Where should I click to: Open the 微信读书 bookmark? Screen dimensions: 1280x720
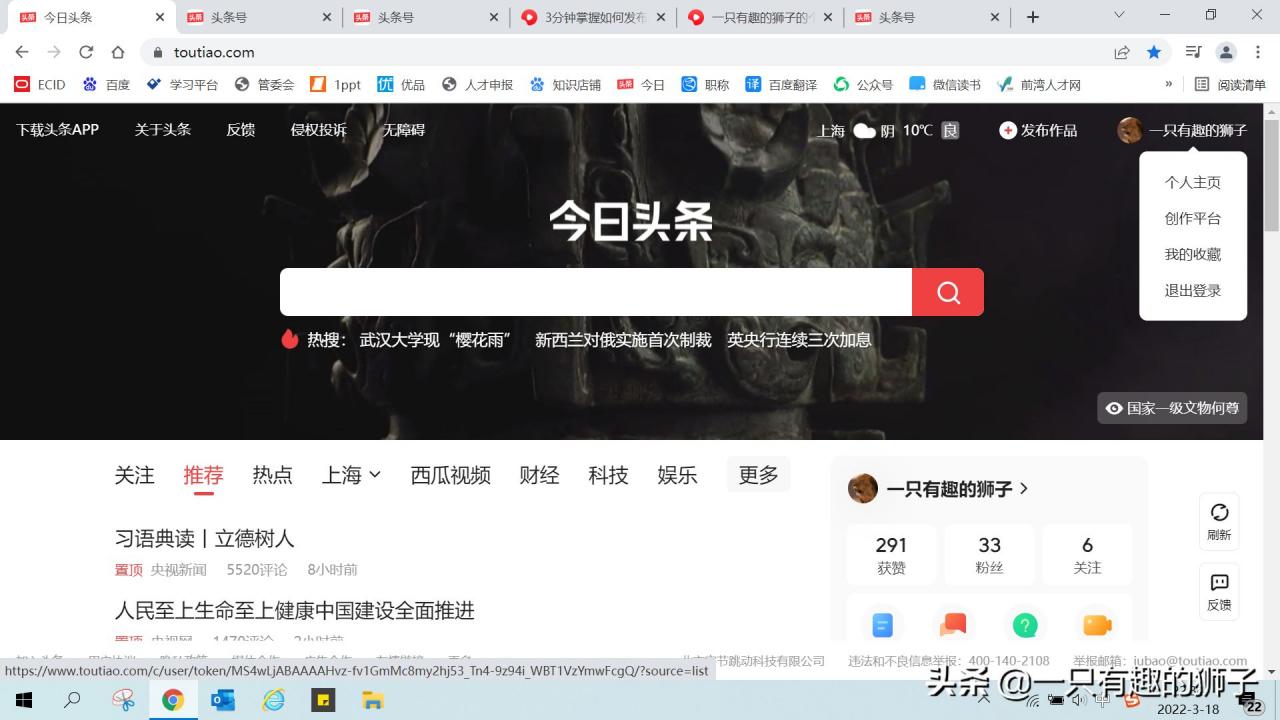coord(945,85)
